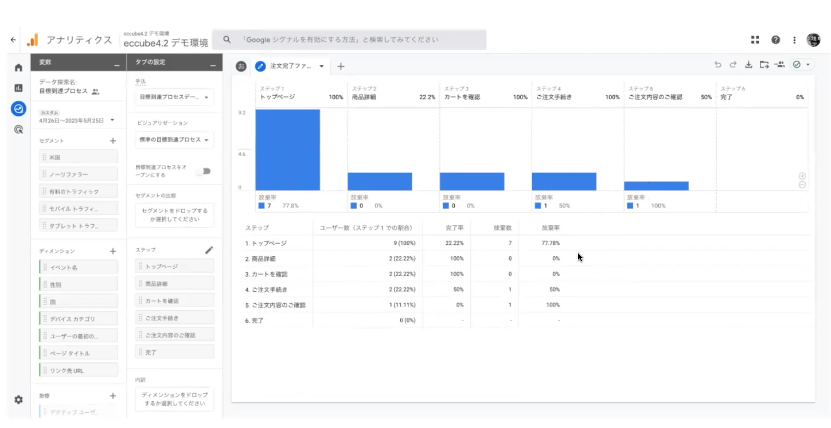The height and width of the screenshot is (428, 831).
Task: Open the Advertising icon in sidebar
Action: [x=18, y=129]
